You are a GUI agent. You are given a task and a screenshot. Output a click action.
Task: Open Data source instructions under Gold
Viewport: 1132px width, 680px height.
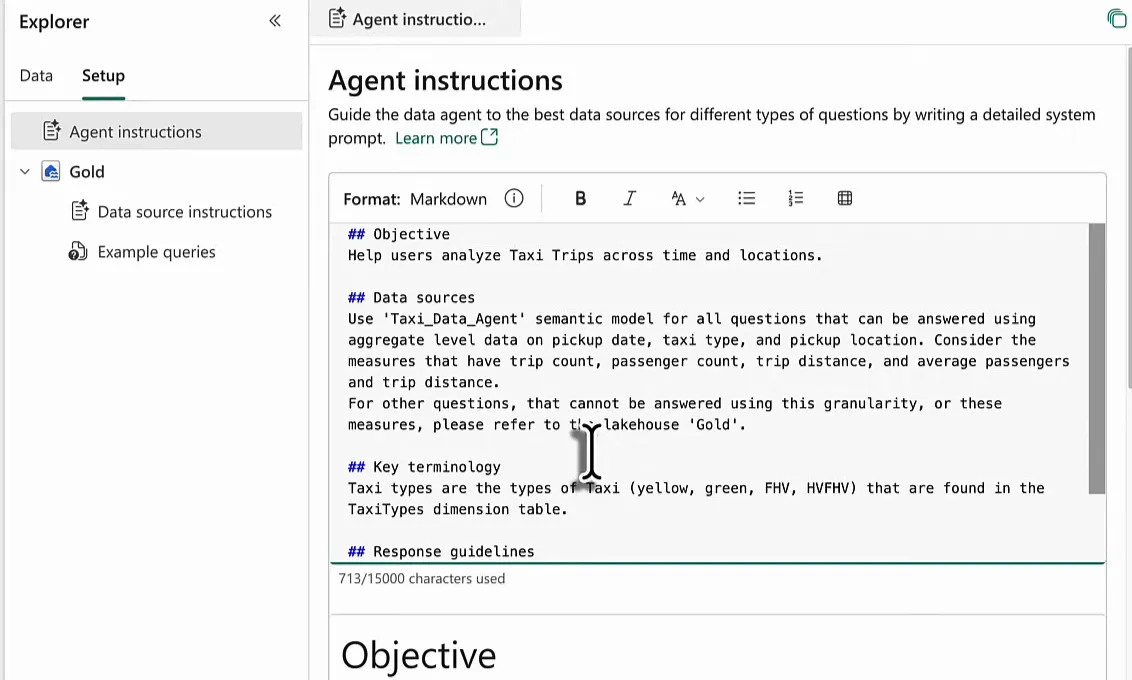(185, 212)
